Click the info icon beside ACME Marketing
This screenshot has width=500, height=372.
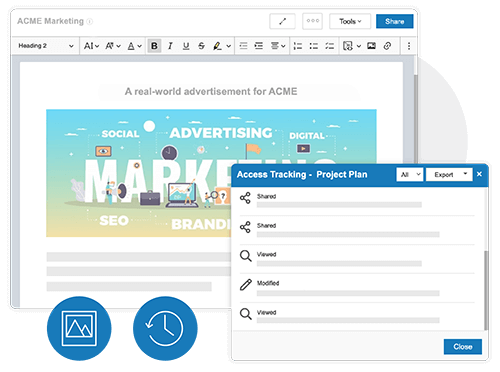[x=90, y=22]
